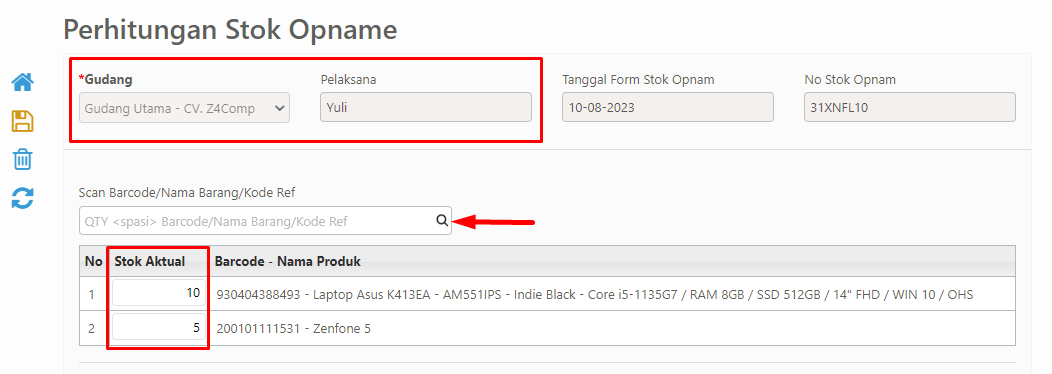This screenshot has height=374, width=1052.
Task: Save the stock opname form
Action: pos(23,122)
